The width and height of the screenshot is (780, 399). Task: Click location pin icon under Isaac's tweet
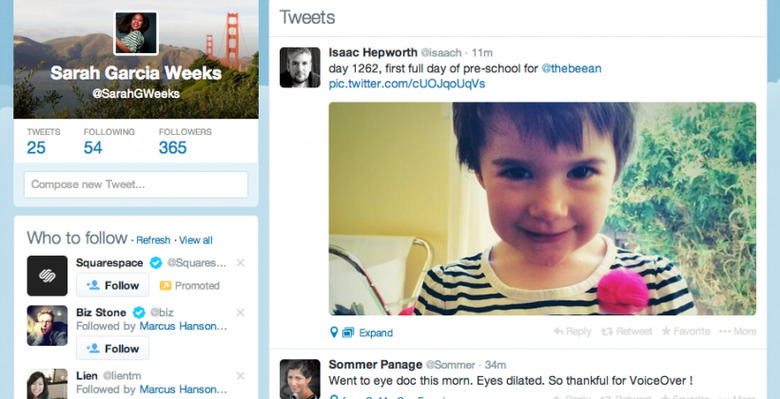pos(334,332)
